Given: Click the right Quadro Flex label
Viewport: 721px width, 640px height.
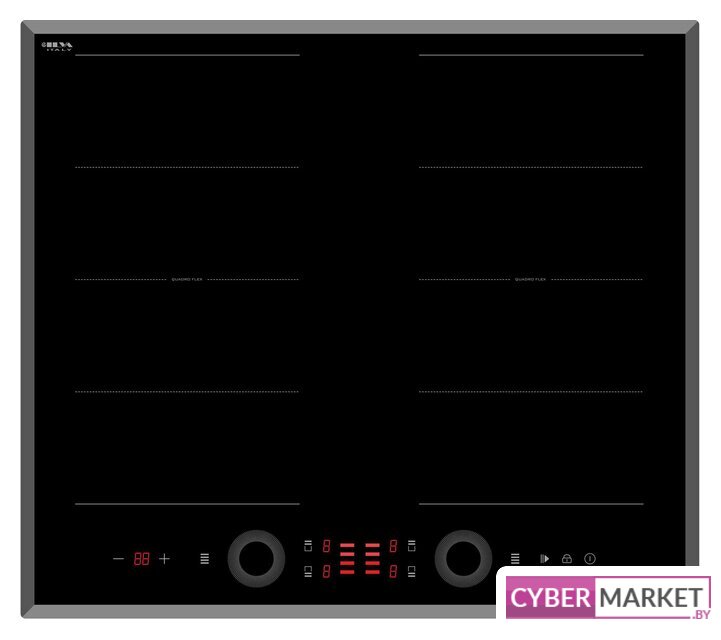Looking at the screenshot, I should [x=530, y=280].
